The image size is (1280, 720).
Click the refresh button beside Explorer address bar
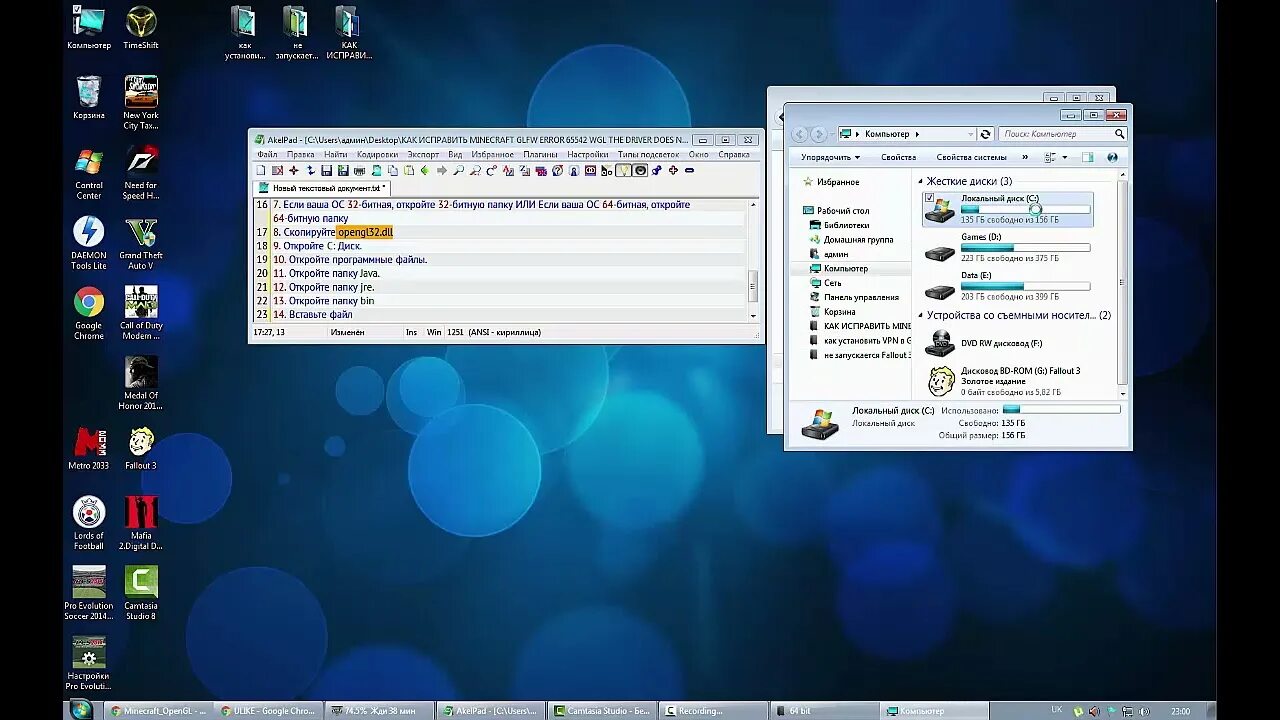[x=986, y=134]
